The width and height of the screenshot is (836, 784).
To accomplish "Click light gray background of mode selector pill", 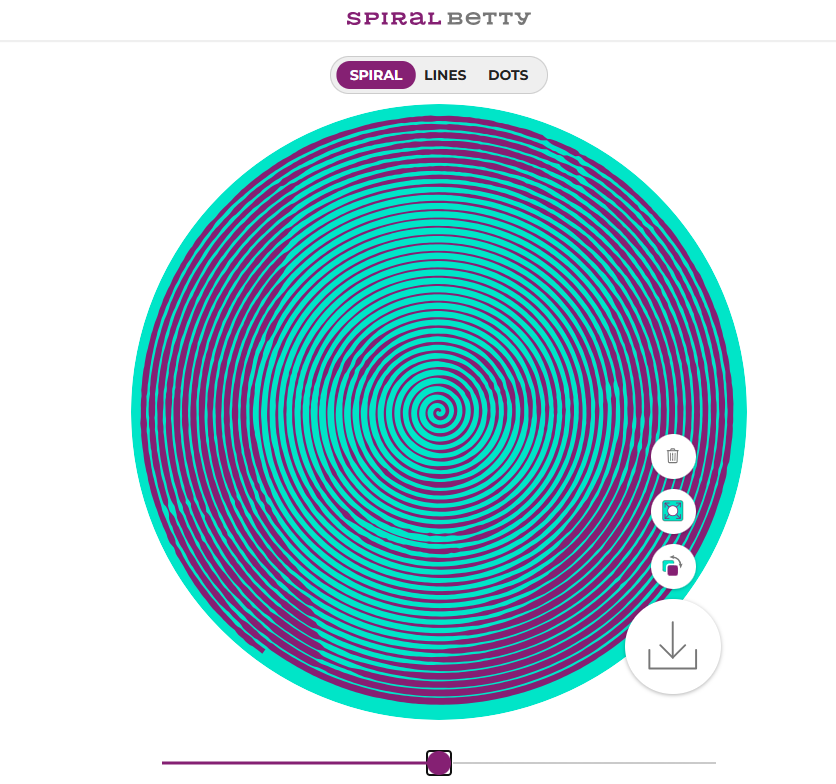I will 537,75.
